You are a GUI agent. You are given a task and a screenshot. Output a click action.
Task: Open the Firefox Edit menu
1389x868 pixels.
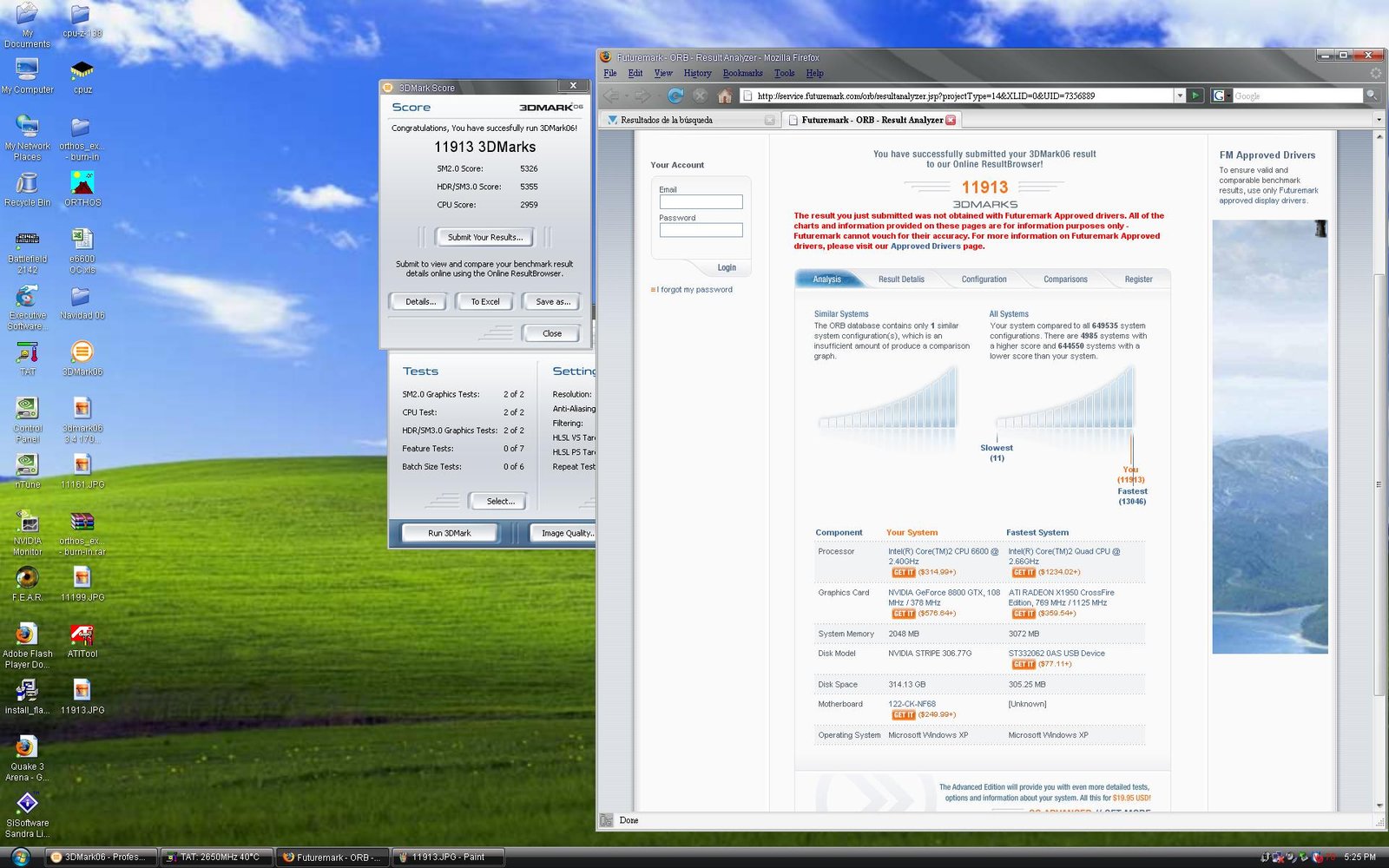point(635,73)
